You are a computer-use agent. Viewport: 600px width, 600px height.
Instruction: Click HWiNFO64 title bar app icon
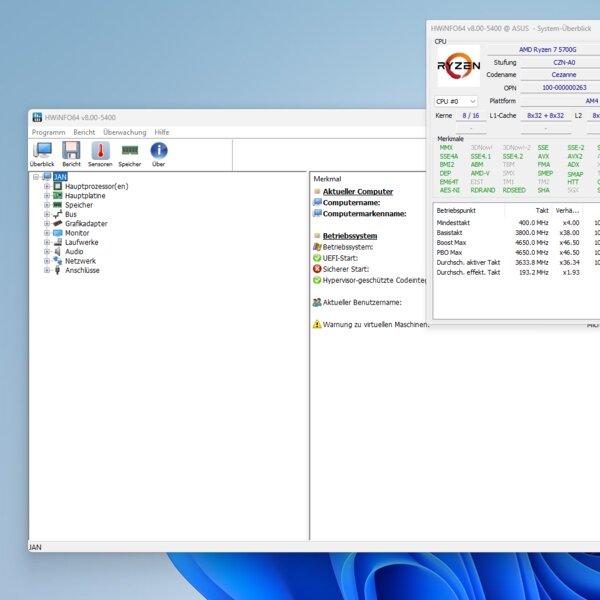(x=37, y=117)
